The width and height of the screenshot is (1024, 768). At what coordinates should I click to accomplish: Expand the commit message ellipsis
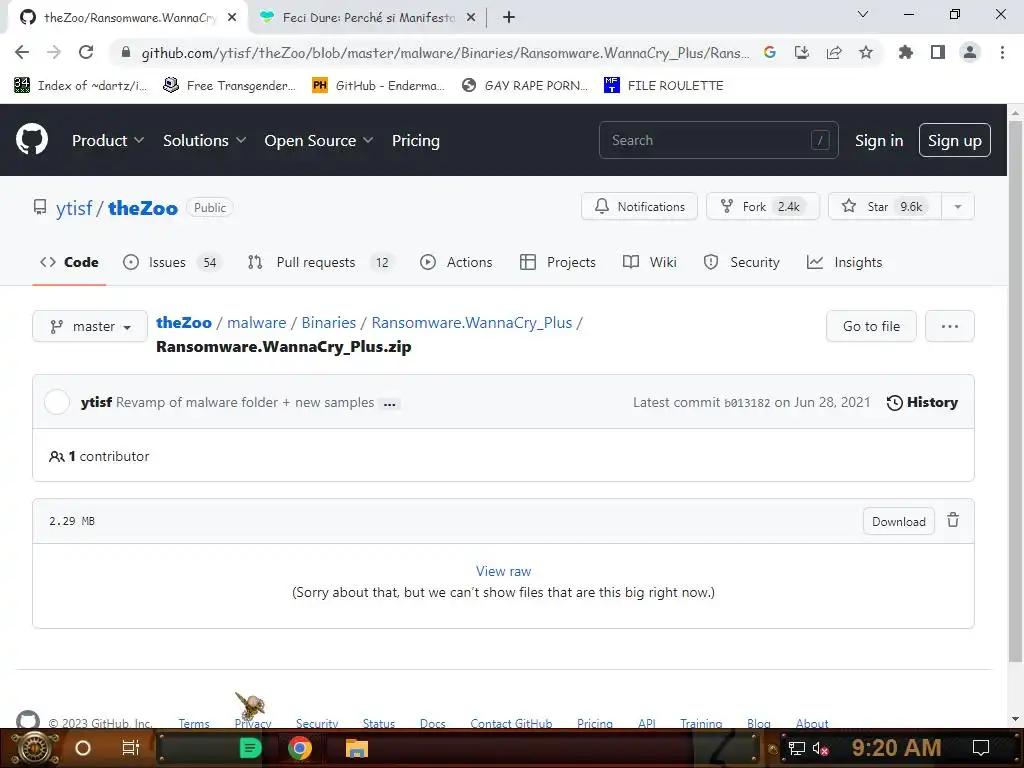coord(390,404)
